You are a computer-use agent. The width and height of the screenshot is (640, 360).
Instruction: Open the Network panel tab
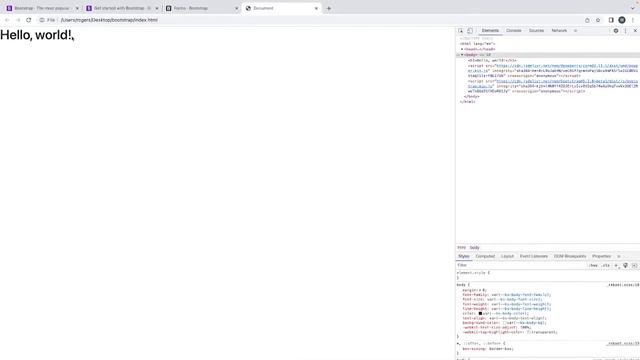click(559, 31)
